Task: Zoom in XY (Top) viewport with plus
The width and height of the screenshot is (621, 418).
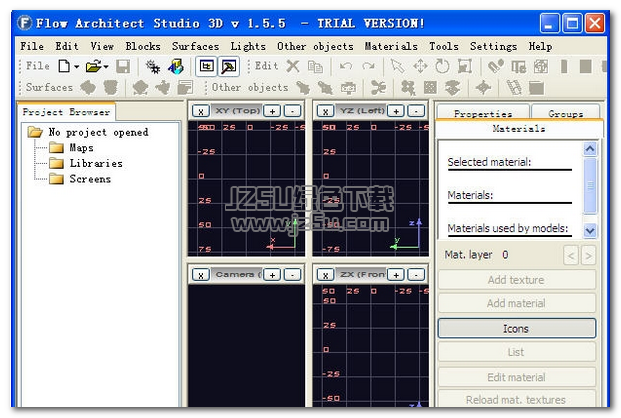Action: pyautogui.click(x=272, y=111)
